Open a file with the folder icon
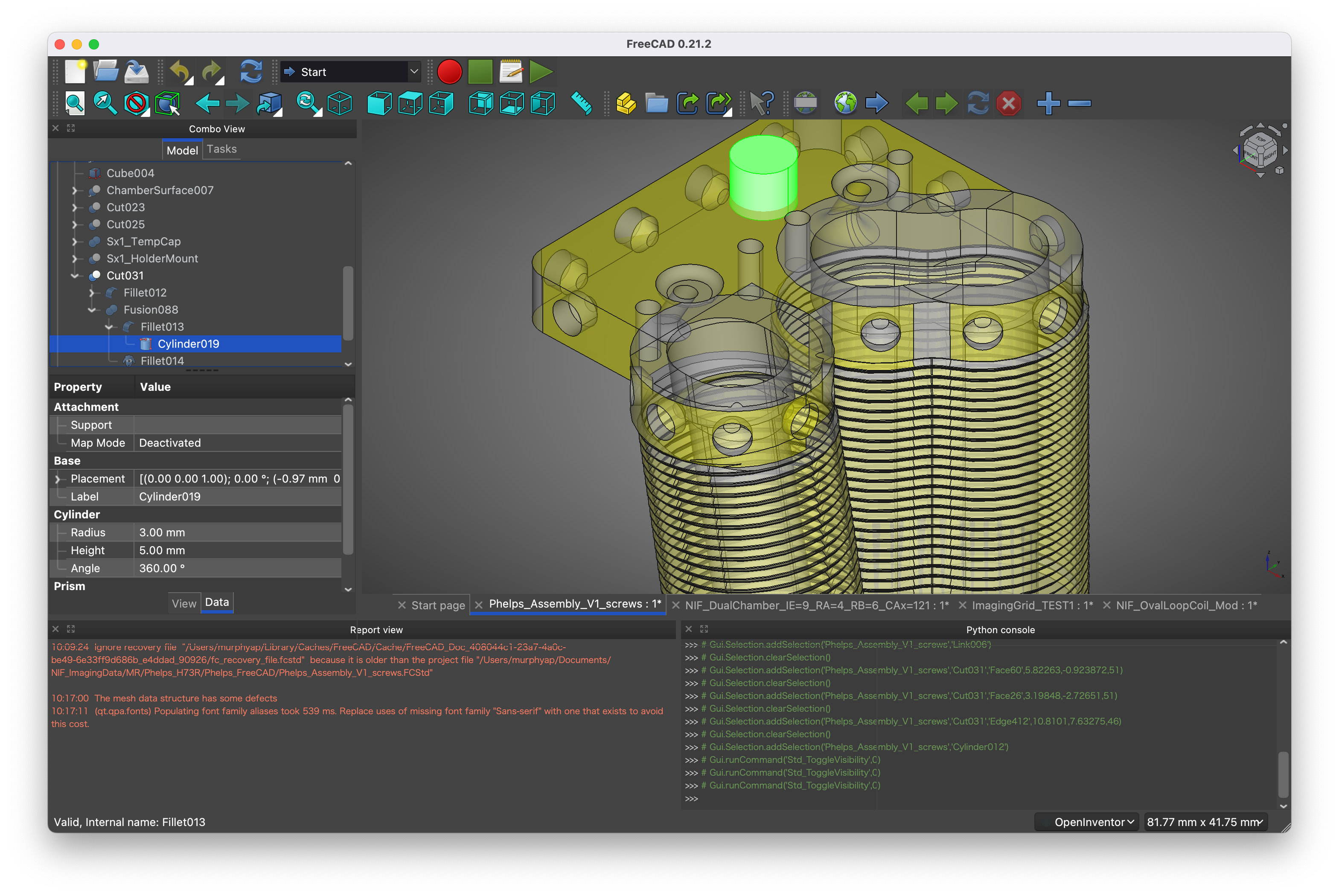1339x896 pixels. point(105,72)
